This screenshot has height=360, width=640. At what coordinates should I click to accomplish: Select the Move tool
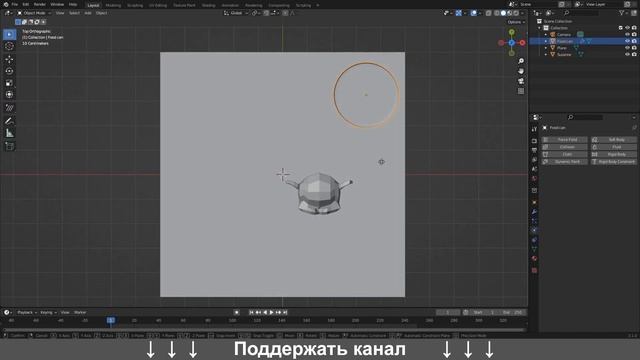[9, 59]
